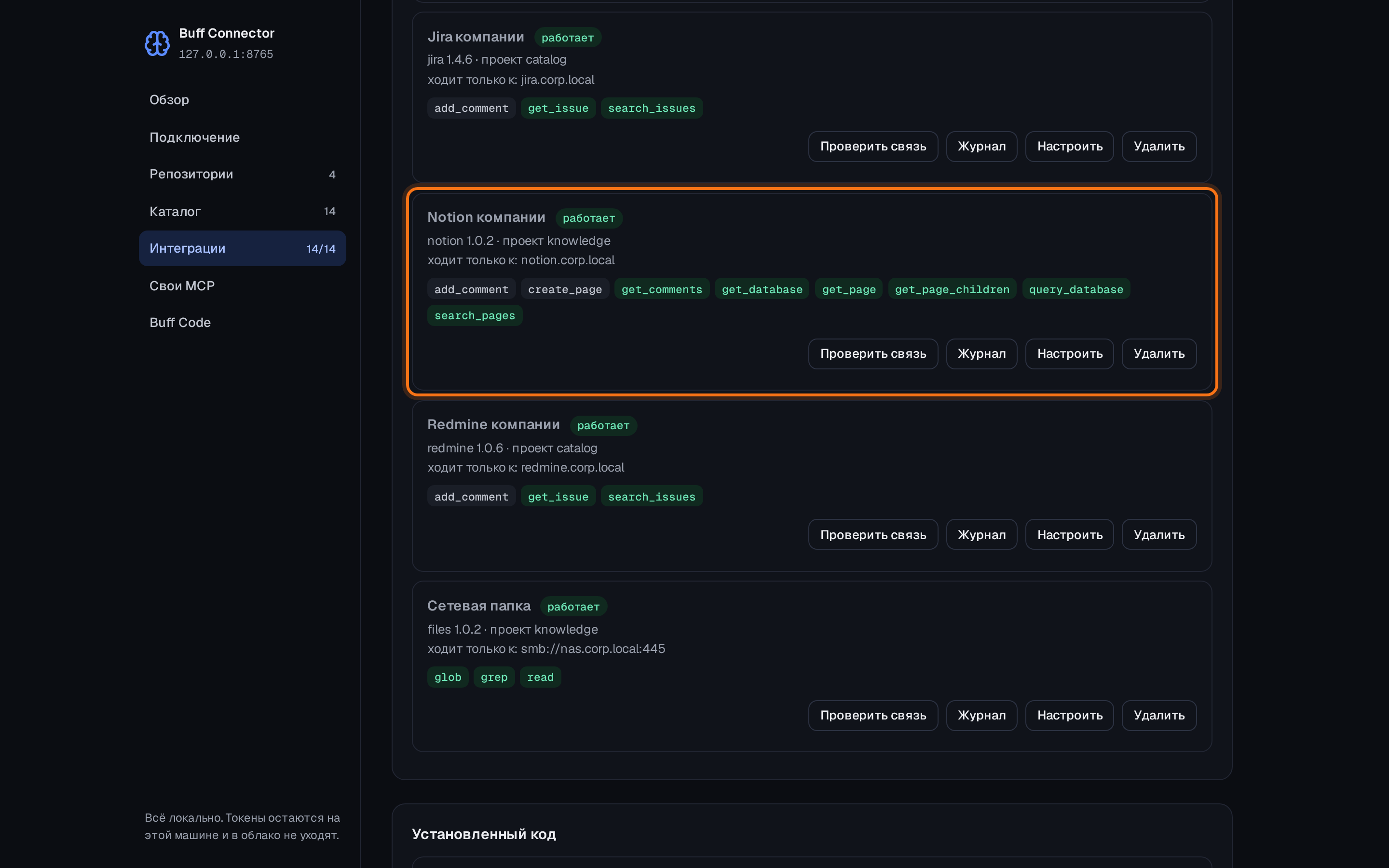Viewport: 1389px width, 868px height.
Task: Open the Обзор section
Action: (242, 100)
